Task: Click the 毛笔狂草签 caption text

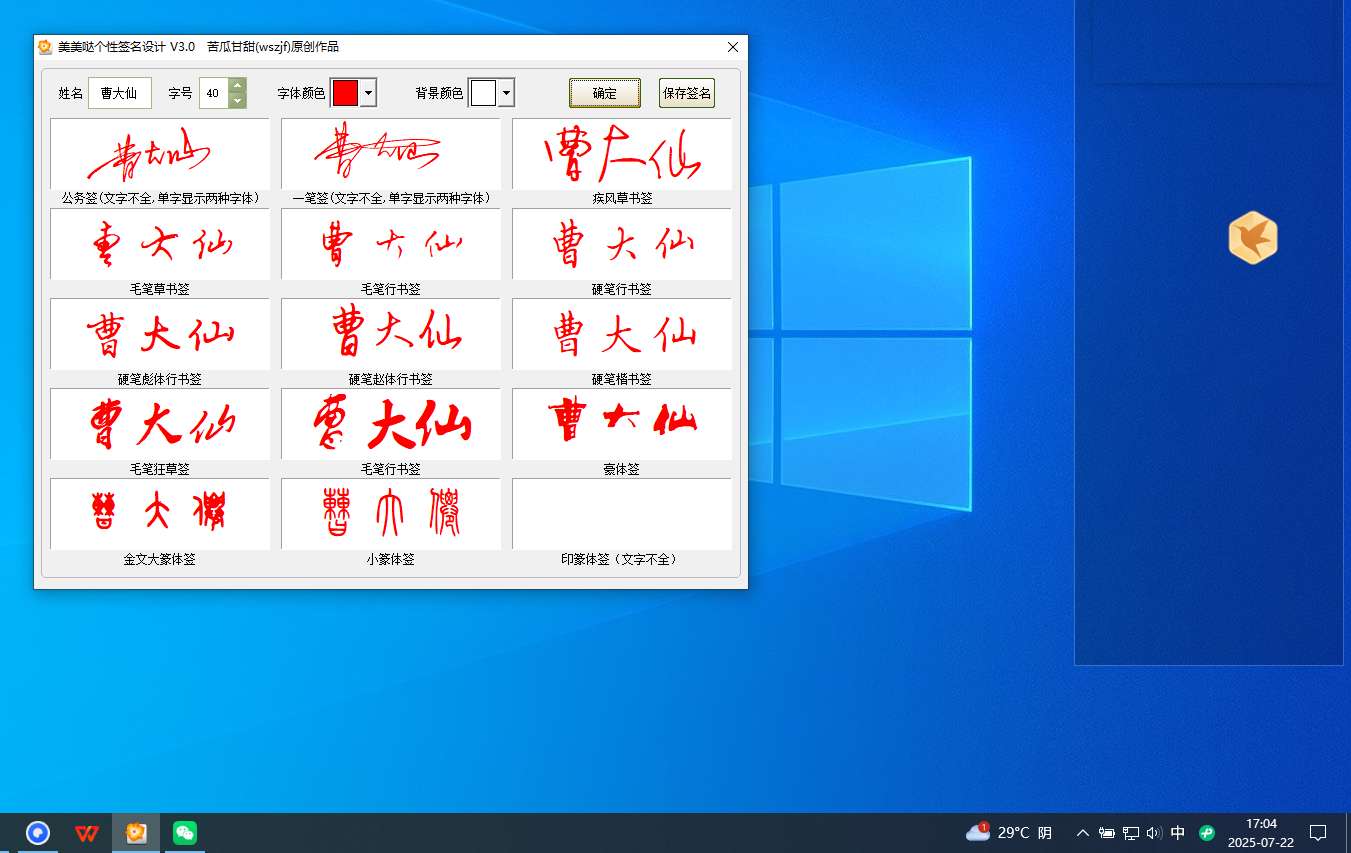Action: [160, 469]
